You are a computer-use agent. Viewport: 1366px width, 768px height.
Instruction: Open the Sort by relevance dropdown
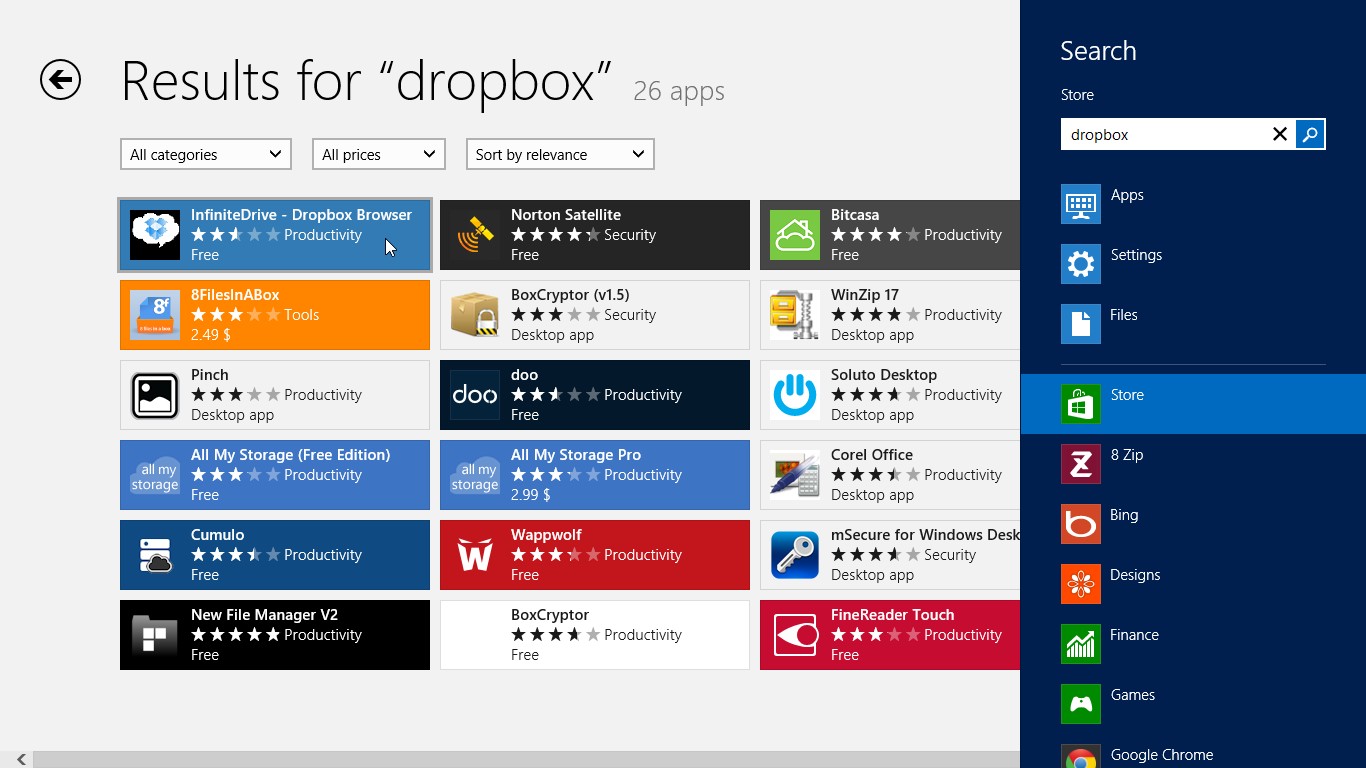tap(560, 154)
